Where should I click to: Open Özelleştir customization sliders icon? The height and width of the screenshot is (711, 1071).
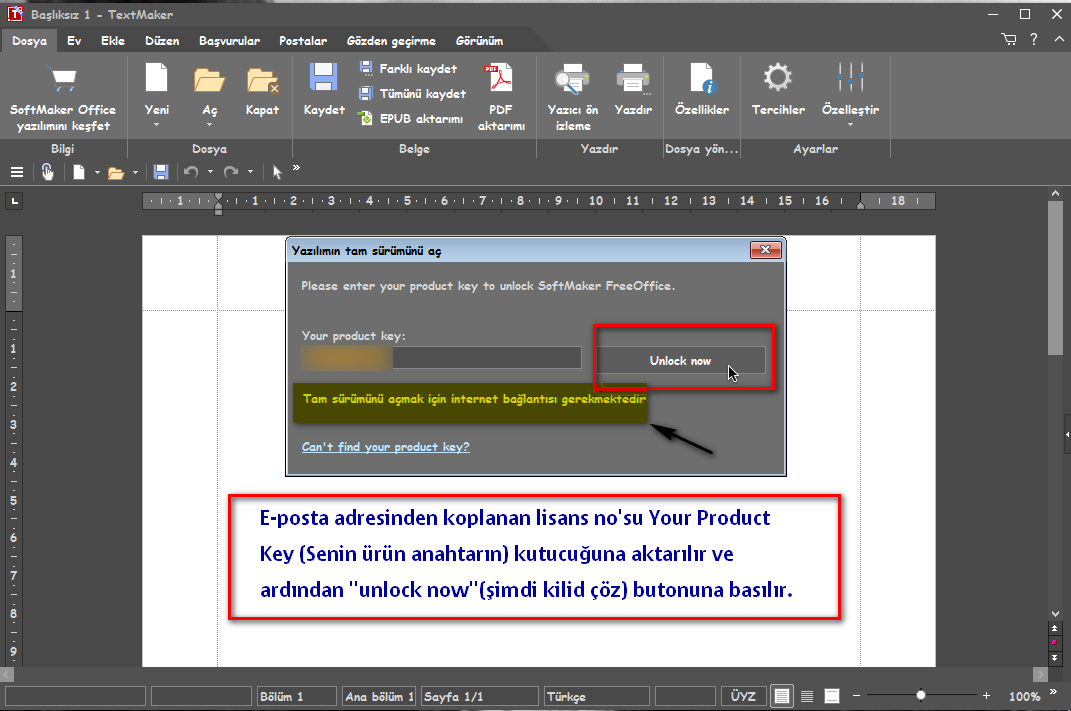[x=850, y=78]
